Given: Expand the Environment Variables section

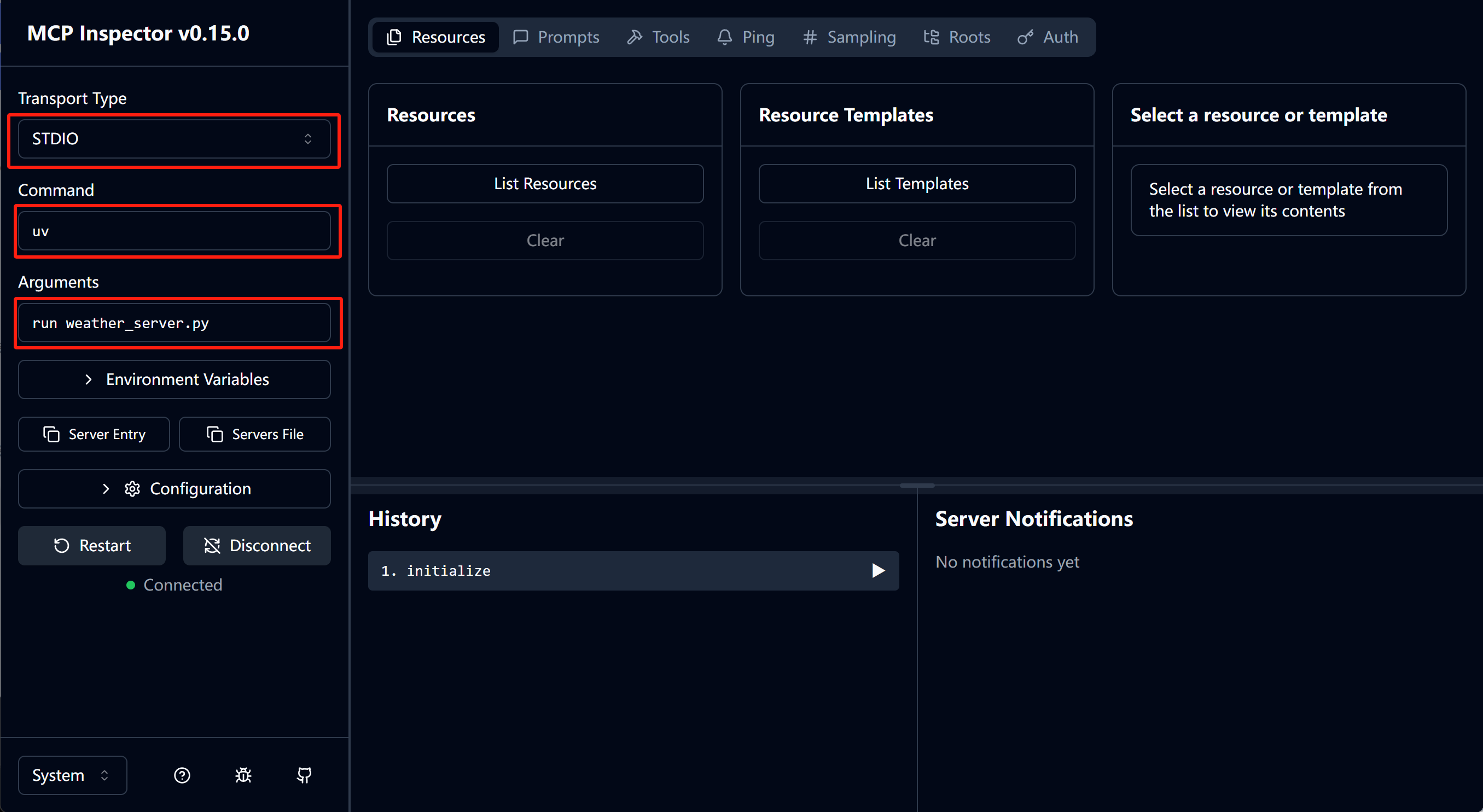Looking at the screenshot, I should [x=175, y=379].
